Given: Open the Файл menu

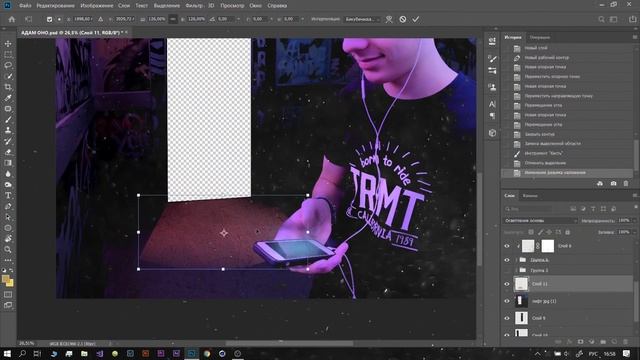Looking at the screenshot, I should tap(25, 6).
